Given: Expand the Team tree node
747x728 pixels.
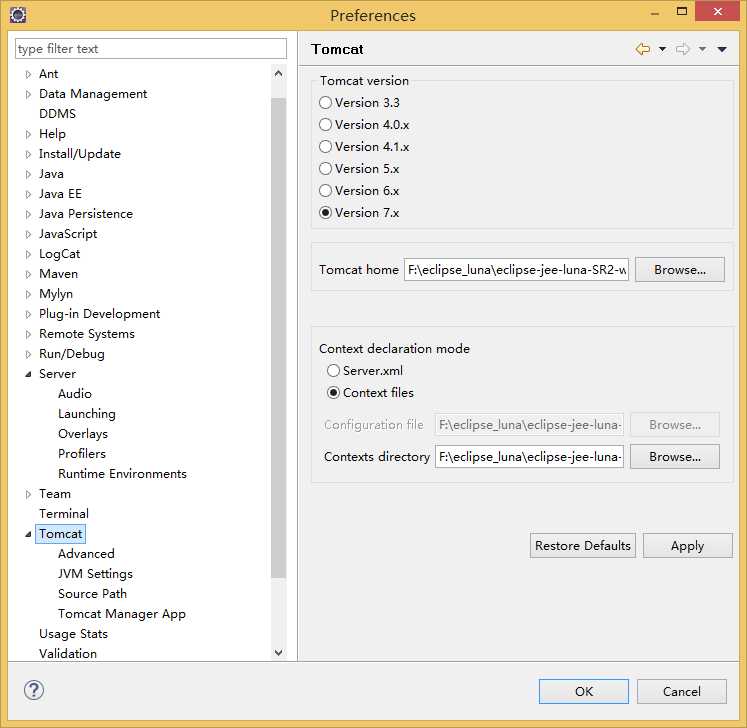Looking at the screenshot, I should coord(28,495).
